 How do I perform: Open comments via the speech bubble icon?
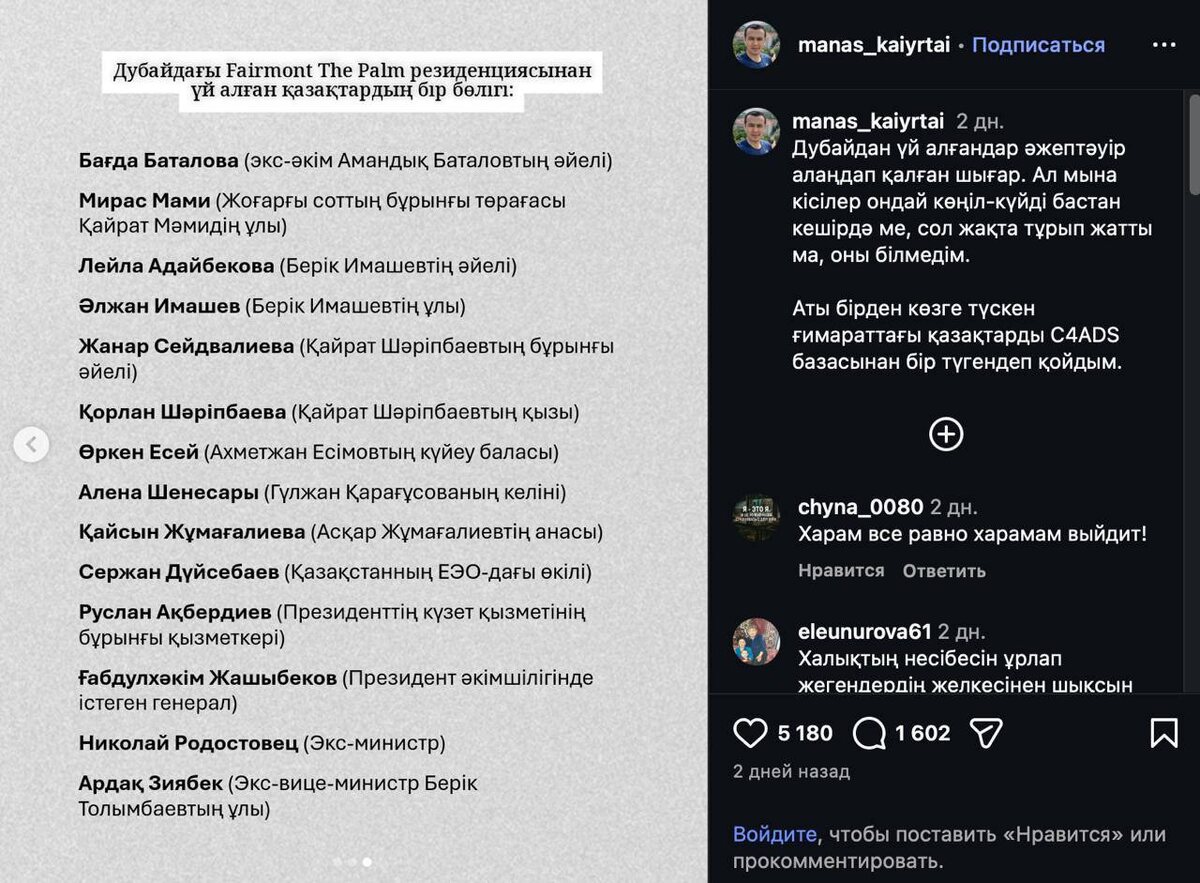(x=869, y=733)
